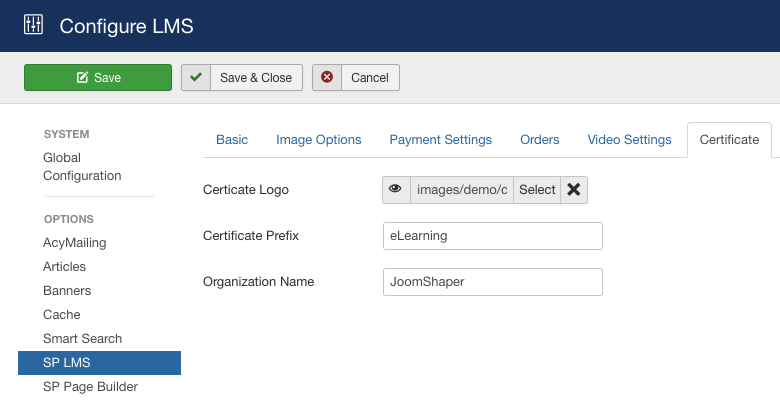Click the eye preview icon for Certificate Logo
This screenshot has width=780, height=401.
[x=396, y=190]
